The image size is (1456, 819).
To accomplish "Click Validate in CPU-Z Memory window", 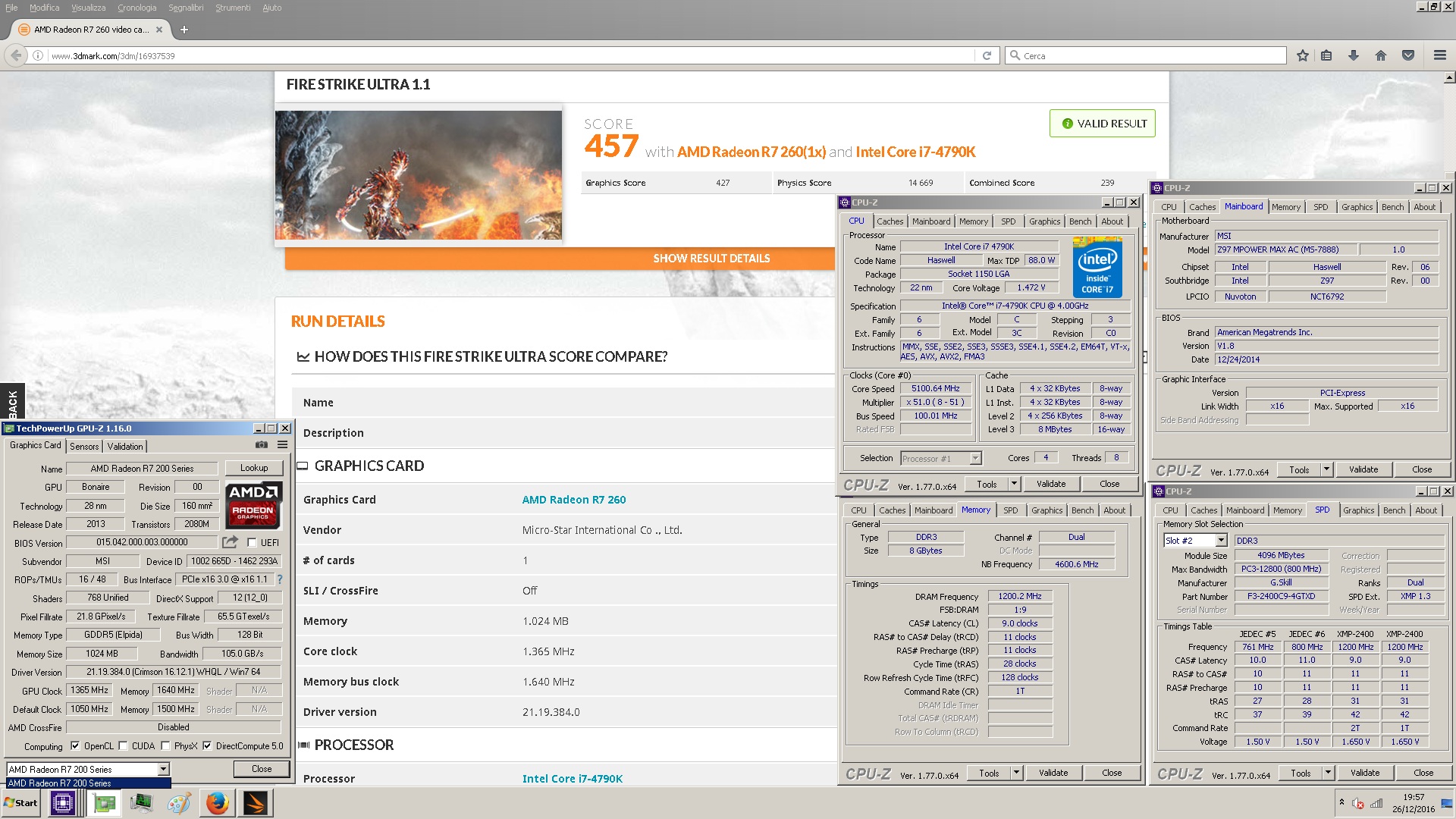I will [1053, 773].
